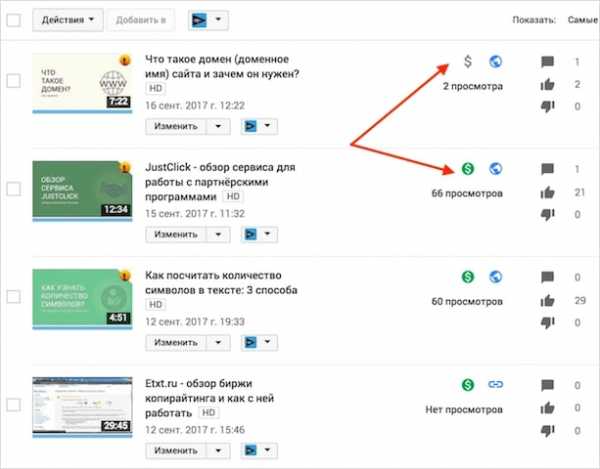The height and width of the screenshot is (469, 600).
Task: Check the box for JustClick video
Action: 14,188
